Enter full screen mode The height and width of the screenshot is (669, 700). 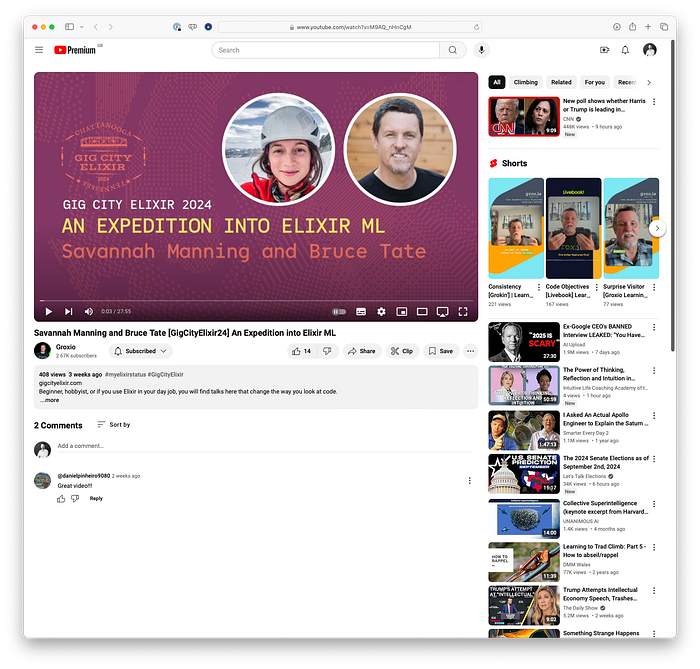[x=463, y=312]
